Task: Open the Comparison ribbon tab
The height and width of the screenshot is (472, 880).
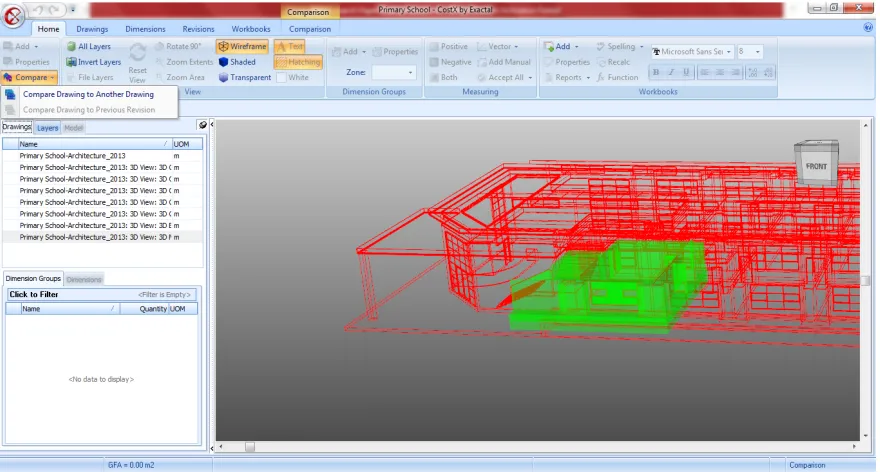Action: click(310, 29)
